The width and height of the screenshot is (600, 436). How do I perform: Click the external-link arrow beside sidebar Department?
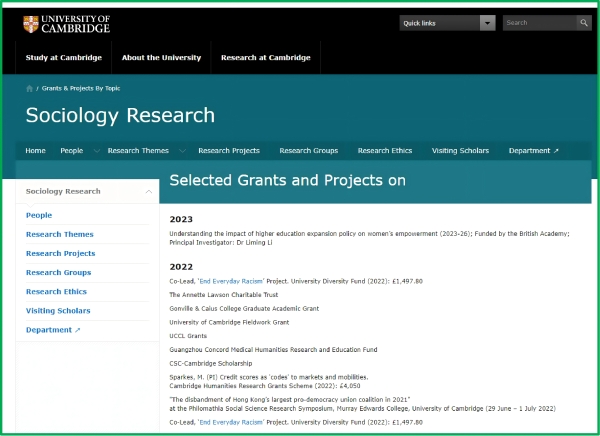78,330
